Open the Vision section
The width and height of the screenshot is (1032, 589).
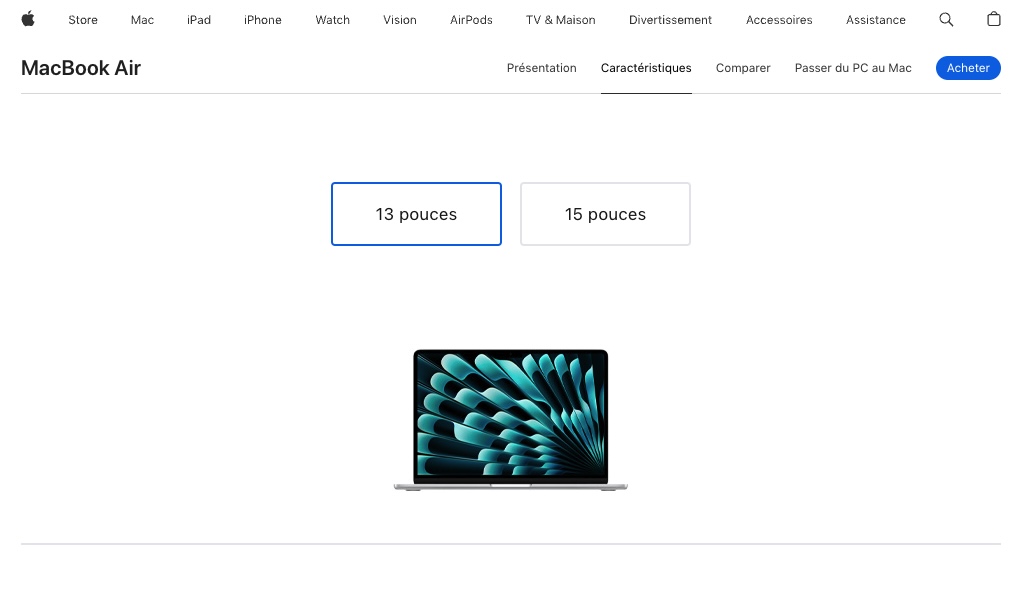click(x=399, y=19)
